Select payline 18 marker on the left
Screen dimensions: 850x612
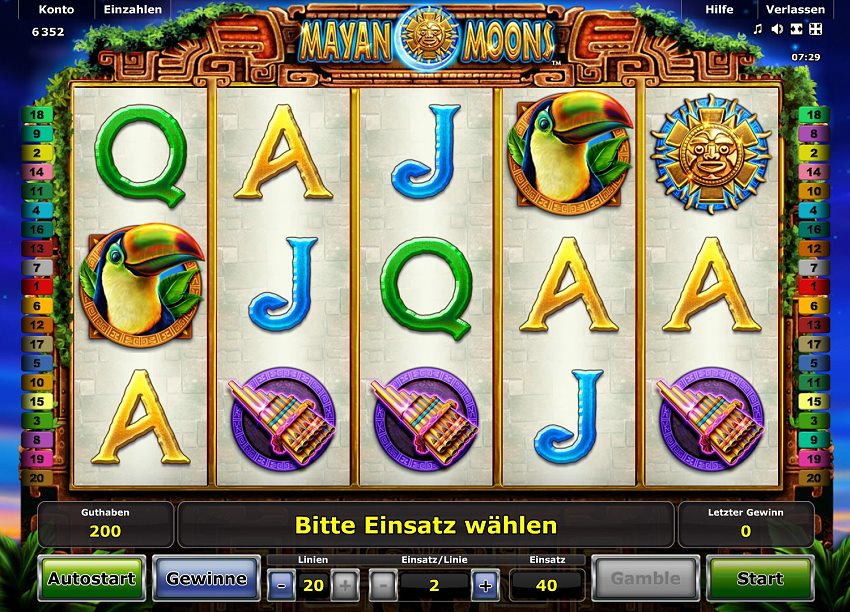tap(37, 114)
